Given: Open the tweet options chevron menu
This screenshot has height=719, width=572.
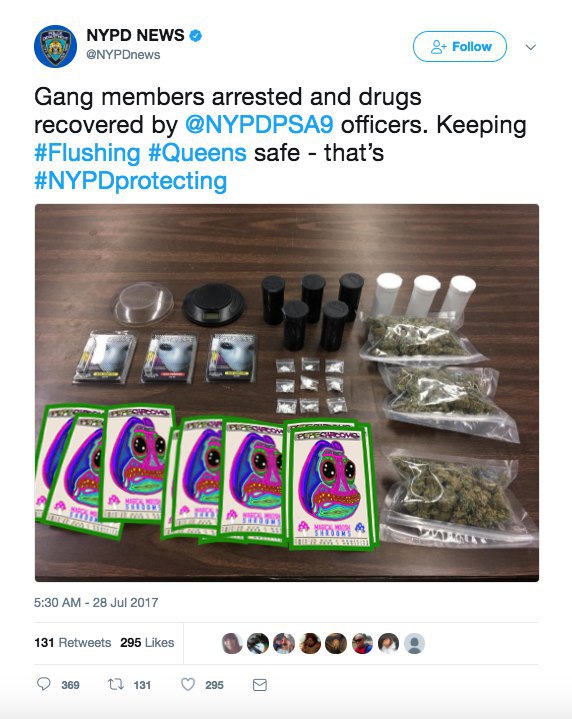Looking at the screenshot, I should point(531,47).
